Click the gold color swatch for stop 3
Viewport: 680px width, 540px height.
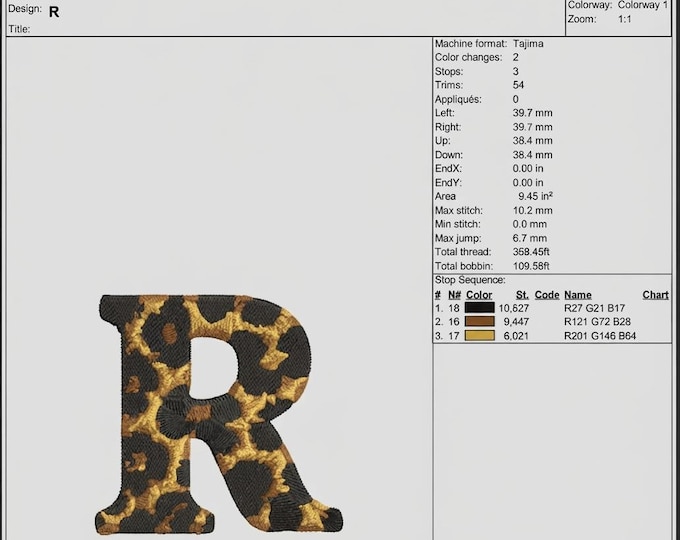(479, 335)
